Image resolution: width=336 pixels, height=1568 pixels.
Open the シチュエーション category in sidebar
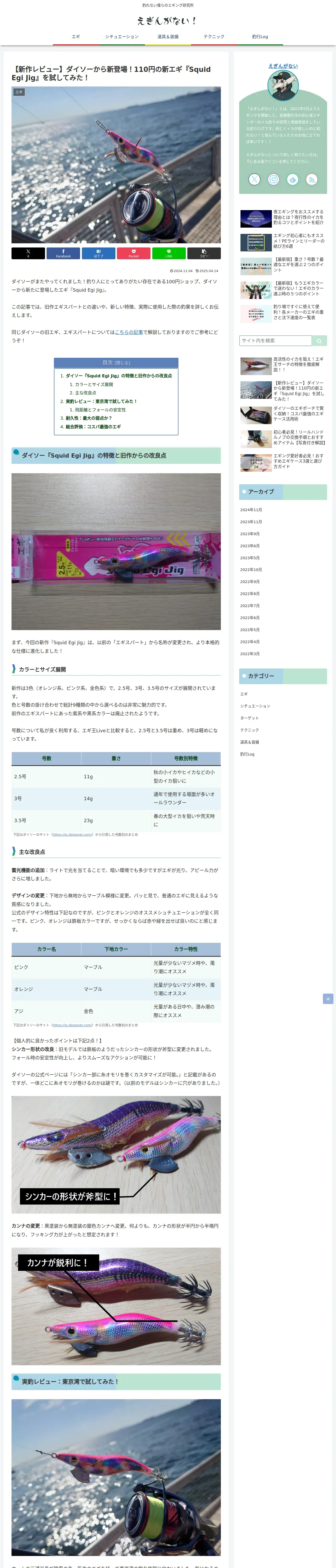[255, 706]
